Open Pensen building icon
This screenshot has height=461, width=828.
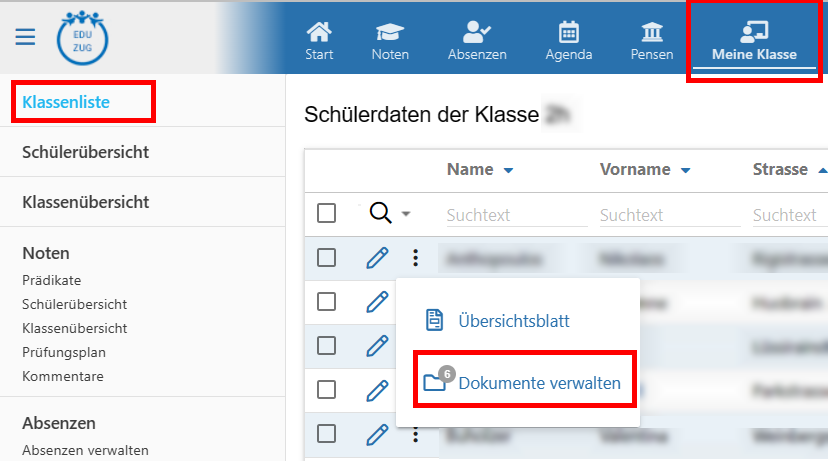coord(651,40)
